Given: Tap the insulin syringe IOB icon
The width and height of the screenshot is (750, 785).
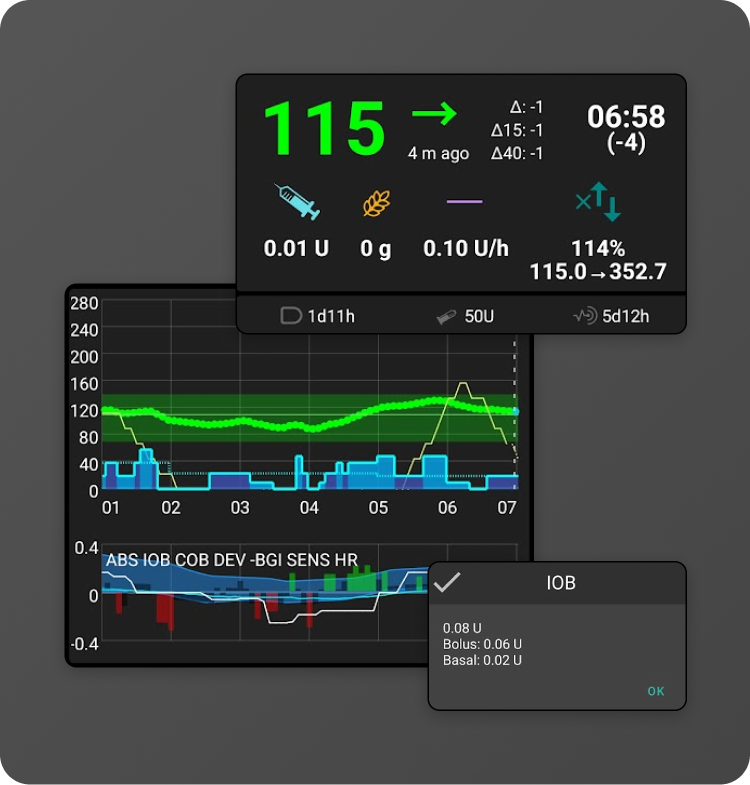Looking at the screenshot, I should click(297, 202).
